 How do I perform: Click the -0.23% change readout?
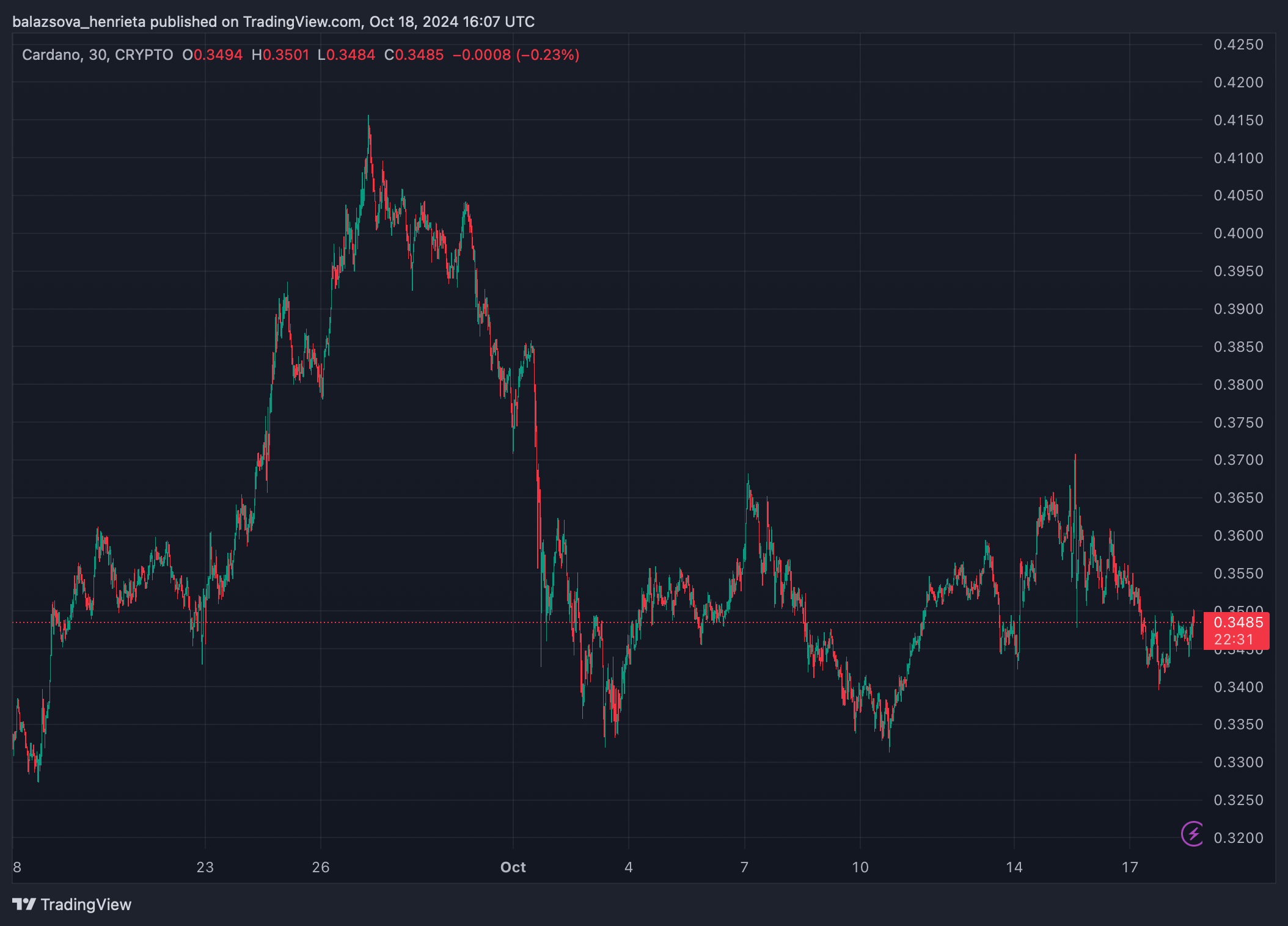tap(548, 55)
